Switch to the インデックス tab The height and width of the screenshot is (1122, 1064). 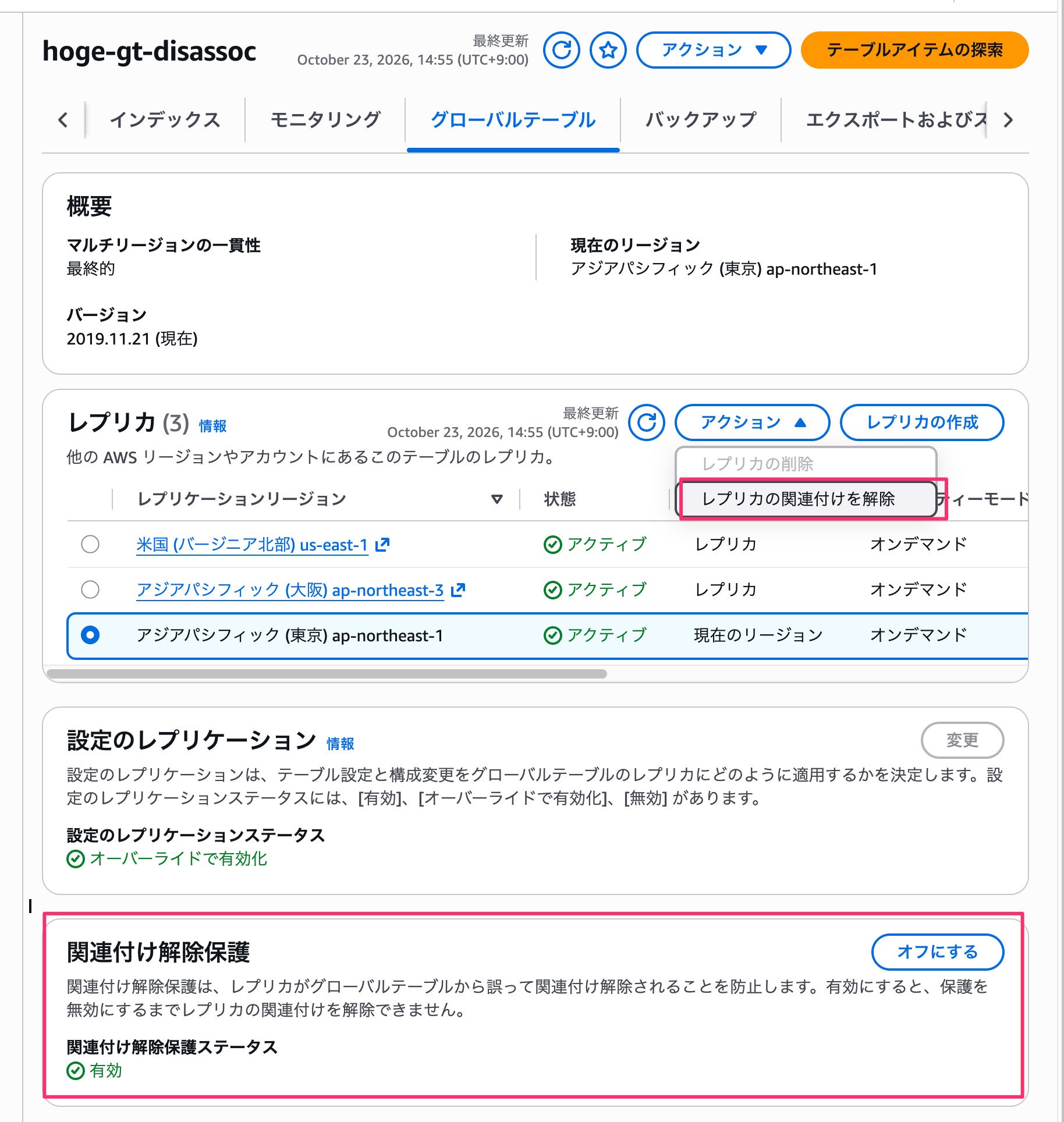point(165,120)
